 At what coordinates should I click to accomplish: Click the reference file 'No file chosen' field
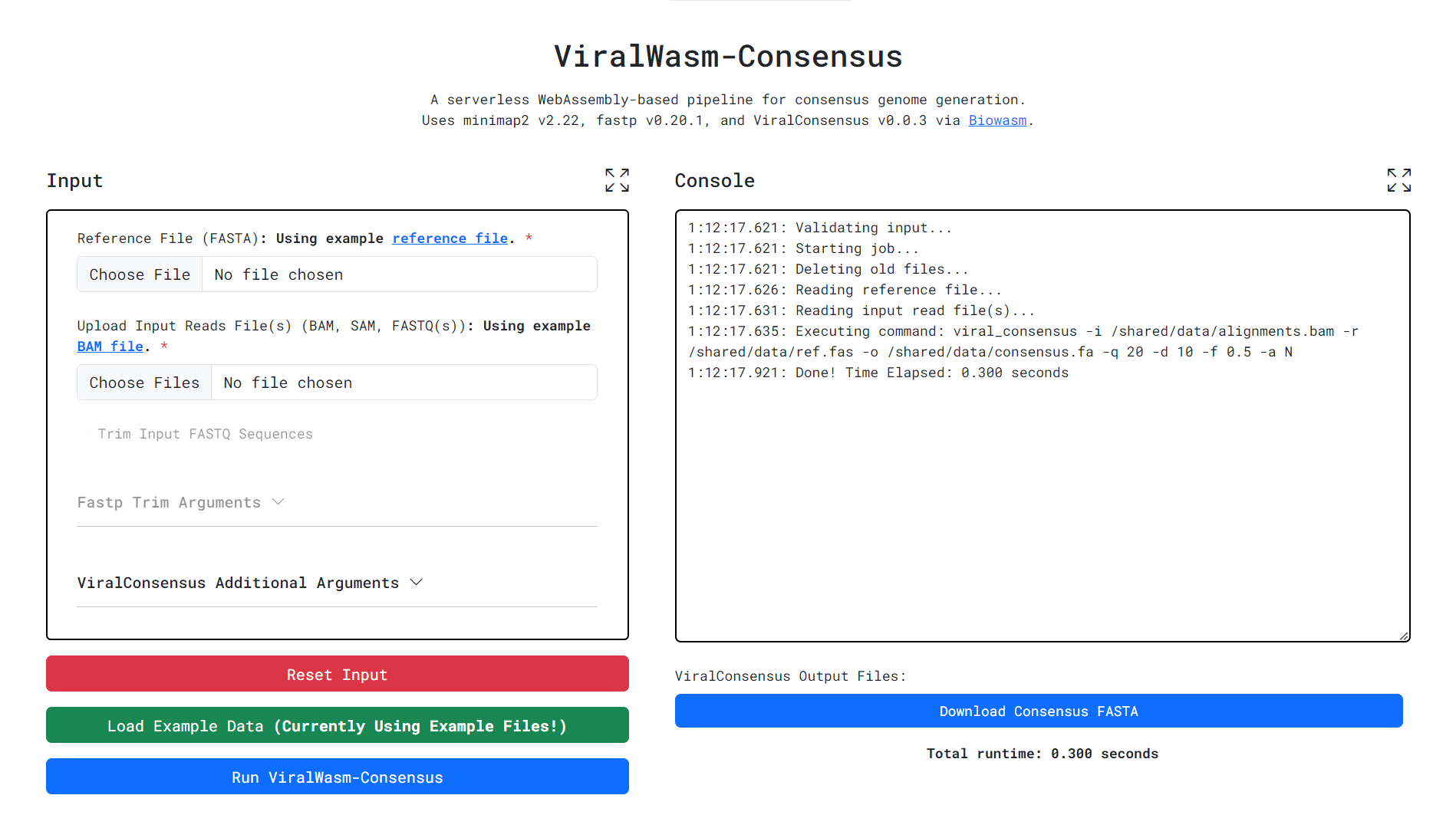[x=399, y=274]
